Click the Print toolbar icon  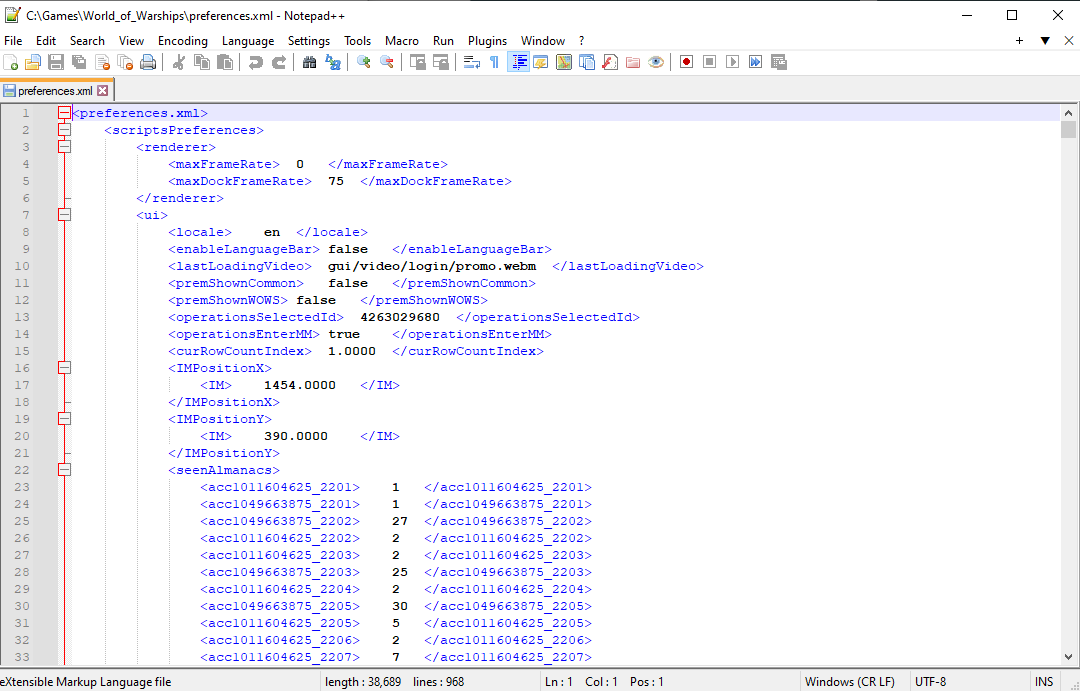point(148,62)
